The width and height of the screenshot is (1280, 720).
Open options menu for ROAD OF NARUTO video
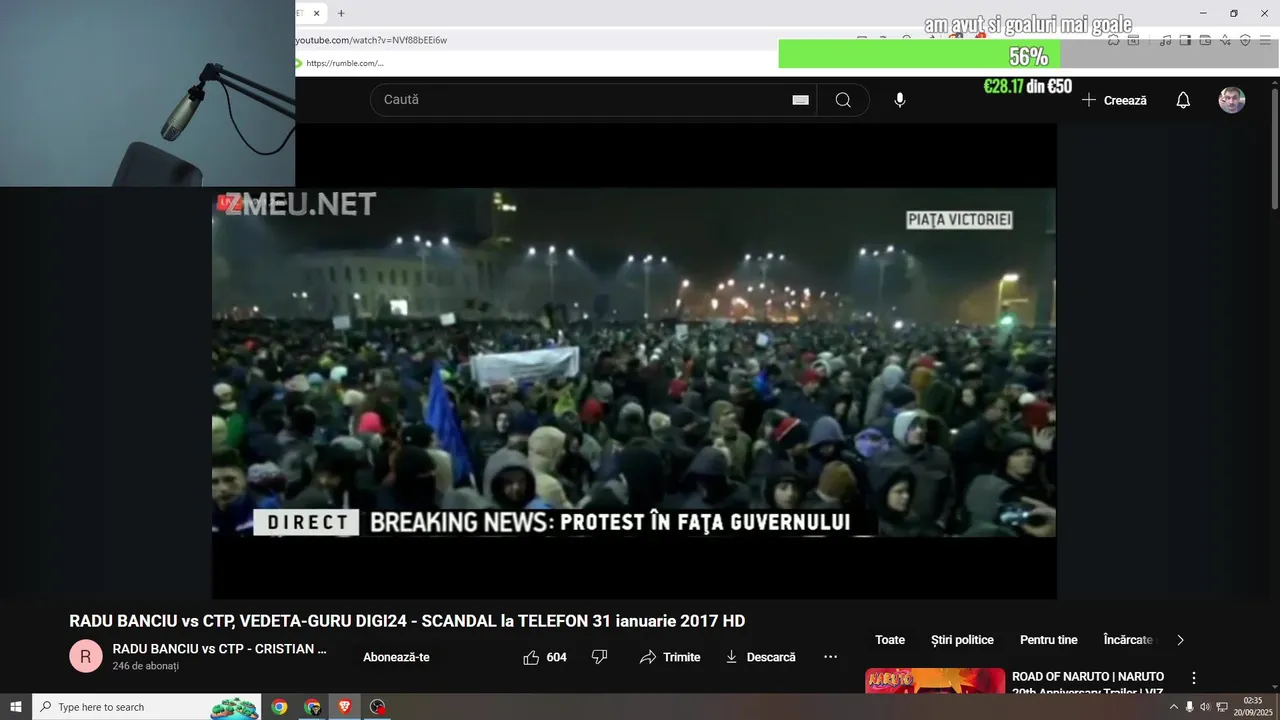(x=1193, y=678)
